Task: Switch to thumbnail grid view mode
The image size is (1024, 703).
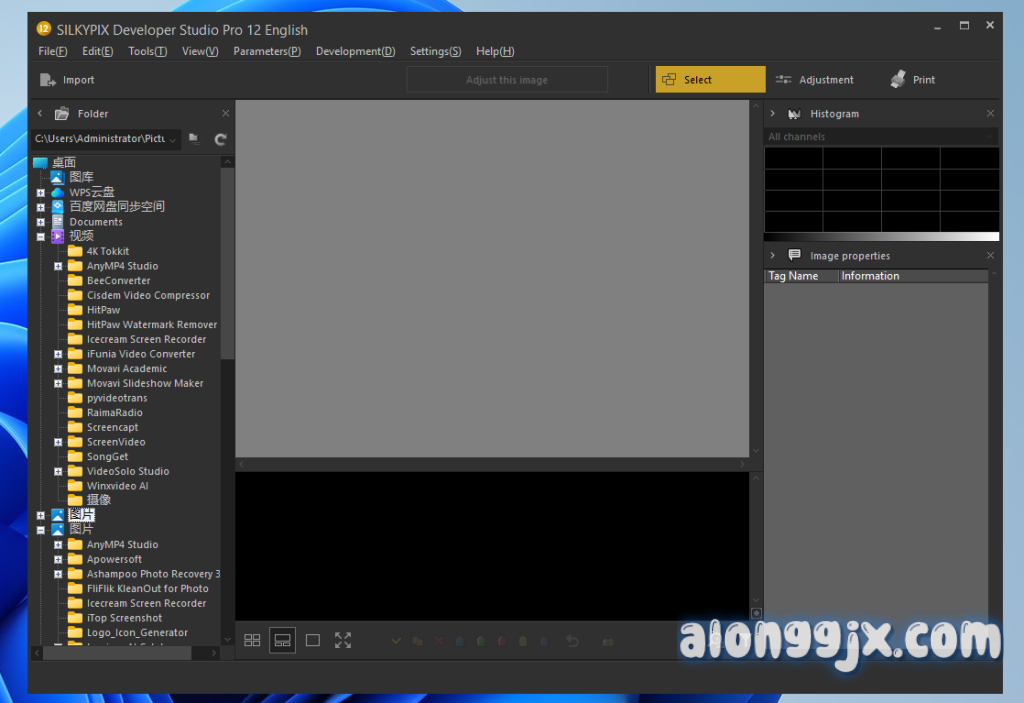Action: coord(252,640)
